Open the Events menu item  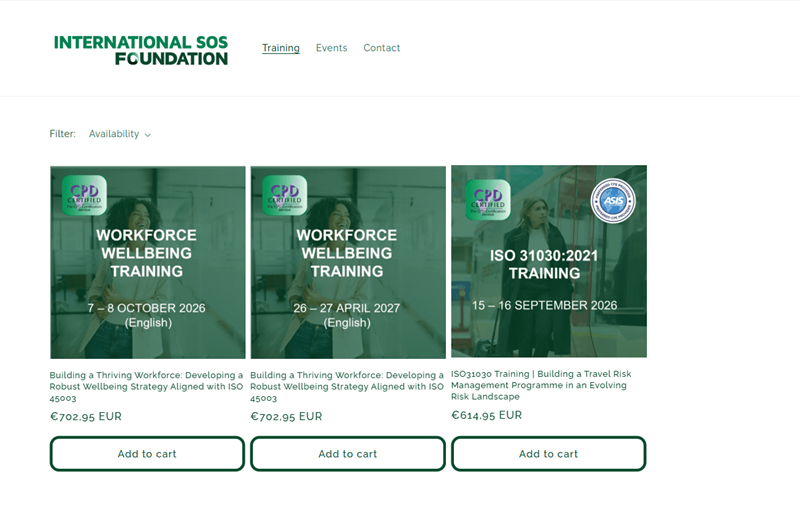[x=331, y=48]
